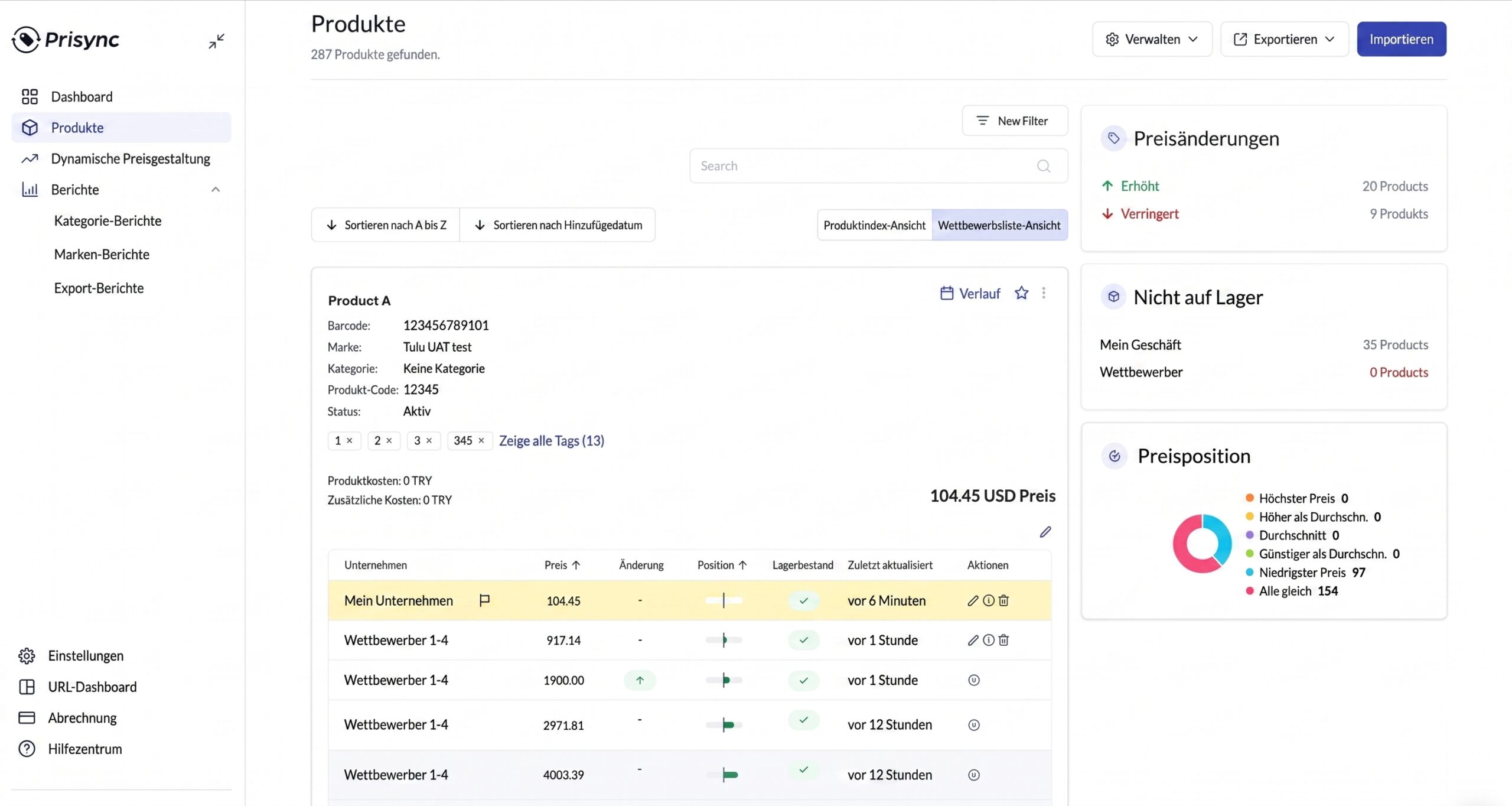Open Dashboard from the sidebar
Screen dimensions: 1512x806
[81, 96]
